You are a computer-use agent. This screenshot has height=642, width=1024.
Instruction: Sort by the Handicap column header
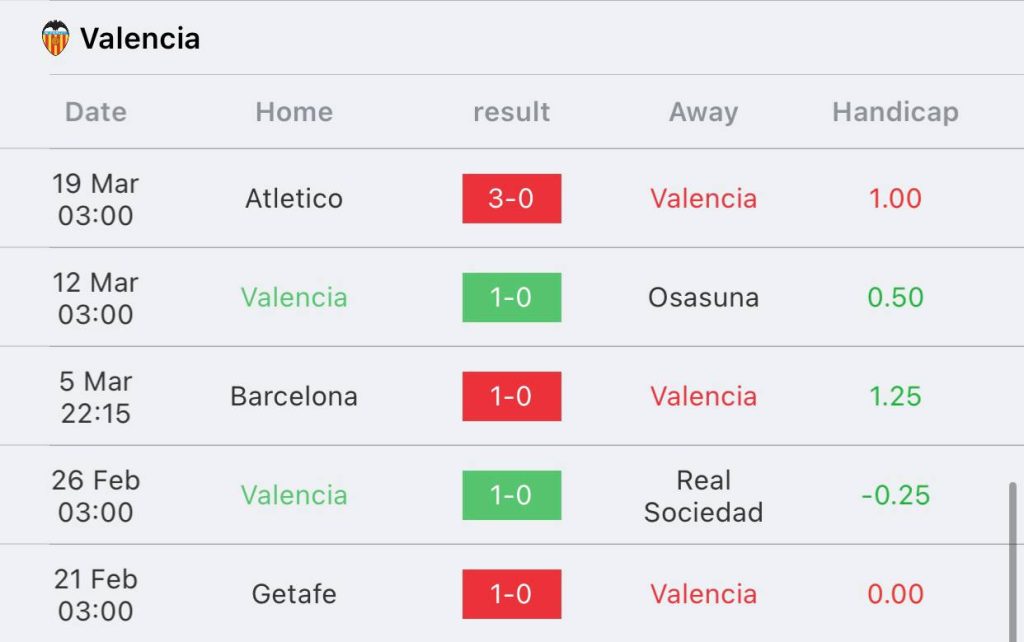[x=895, y=112]
